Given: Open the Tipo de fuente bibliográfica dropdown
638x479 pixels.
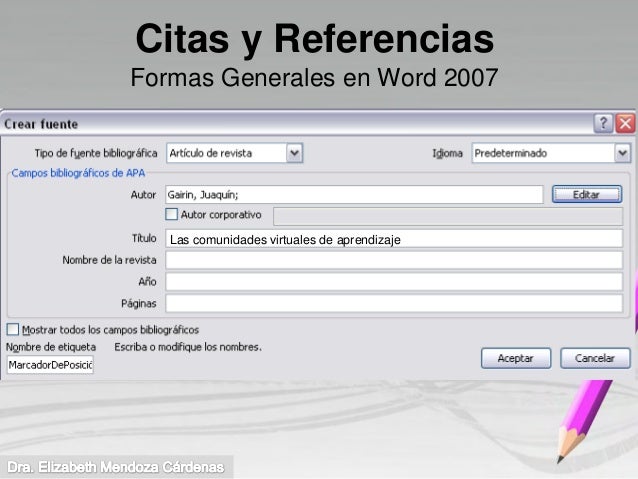Looking at the screenshot, I should [x=294, y=153].
